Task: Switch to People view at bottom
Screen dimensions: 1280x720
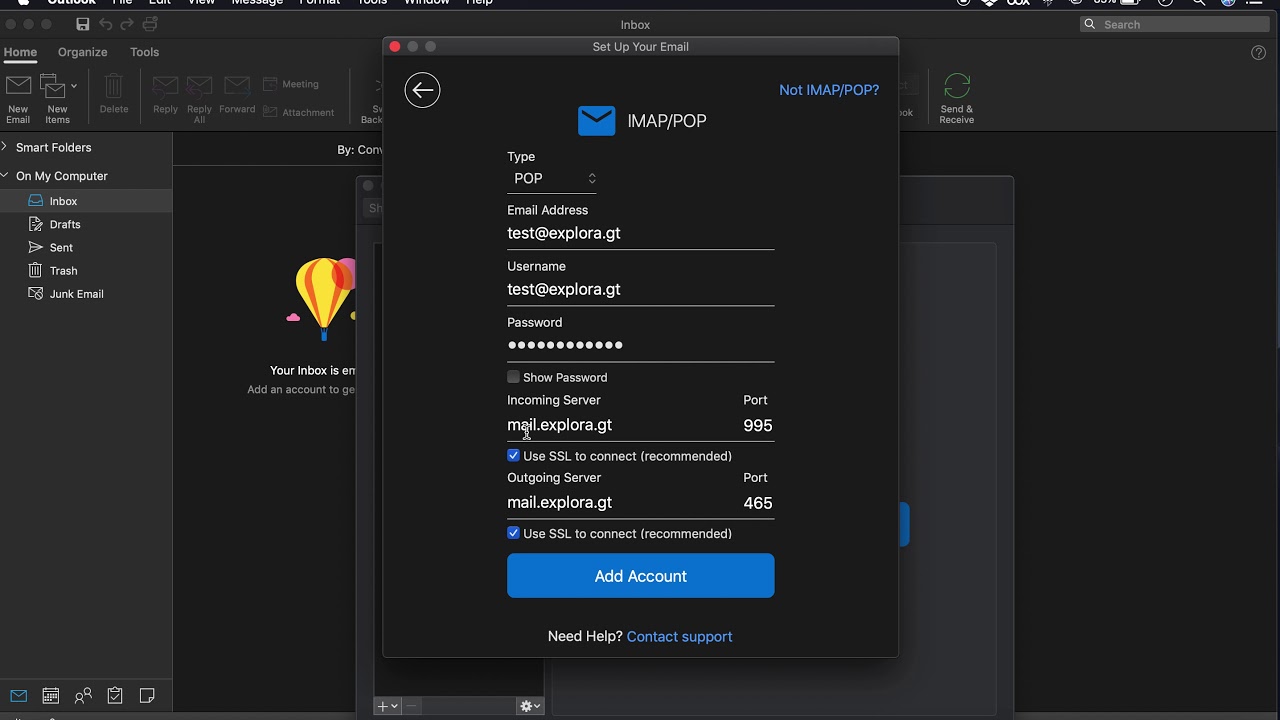Action: tap(83, 696)
